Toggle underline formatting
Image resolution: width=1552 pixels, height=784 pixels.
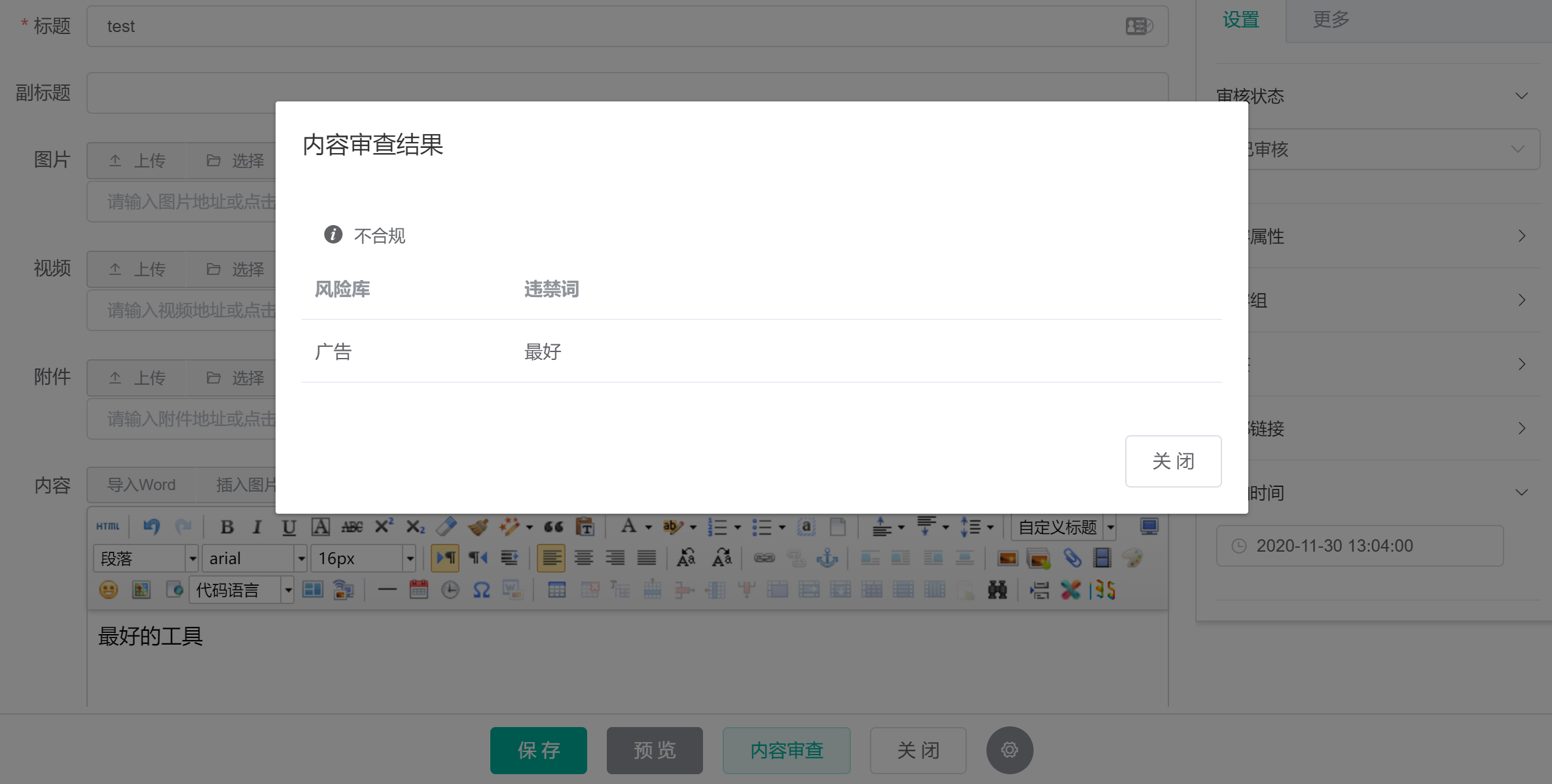click(x=289, y=526)
